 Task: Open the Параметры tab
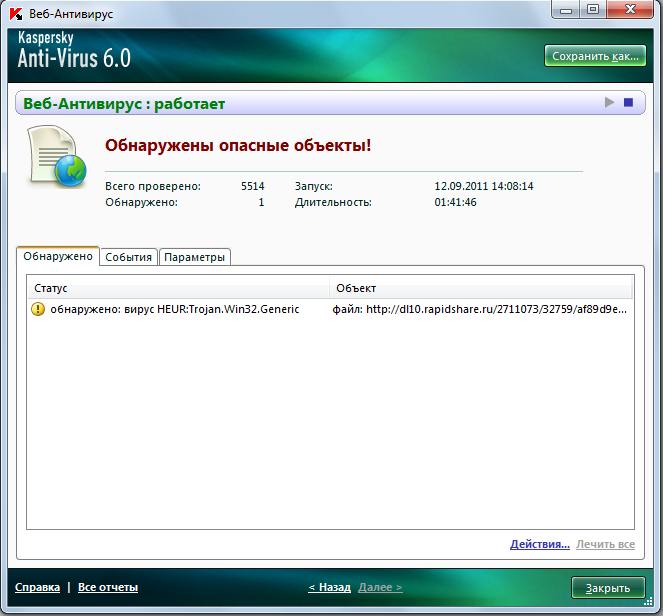(x=195, y=257)
